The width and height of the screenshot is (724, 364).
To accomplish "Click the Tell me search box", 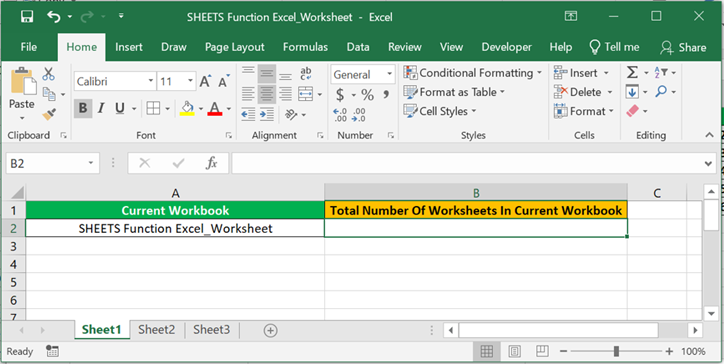I will tap(615, 47).
